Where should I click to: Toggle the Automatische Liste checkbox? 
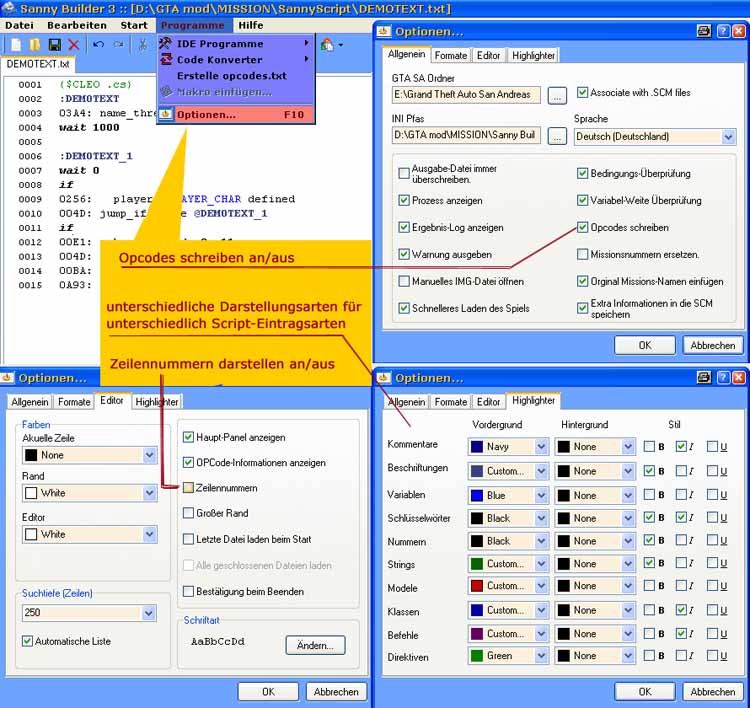coord(28,641)
